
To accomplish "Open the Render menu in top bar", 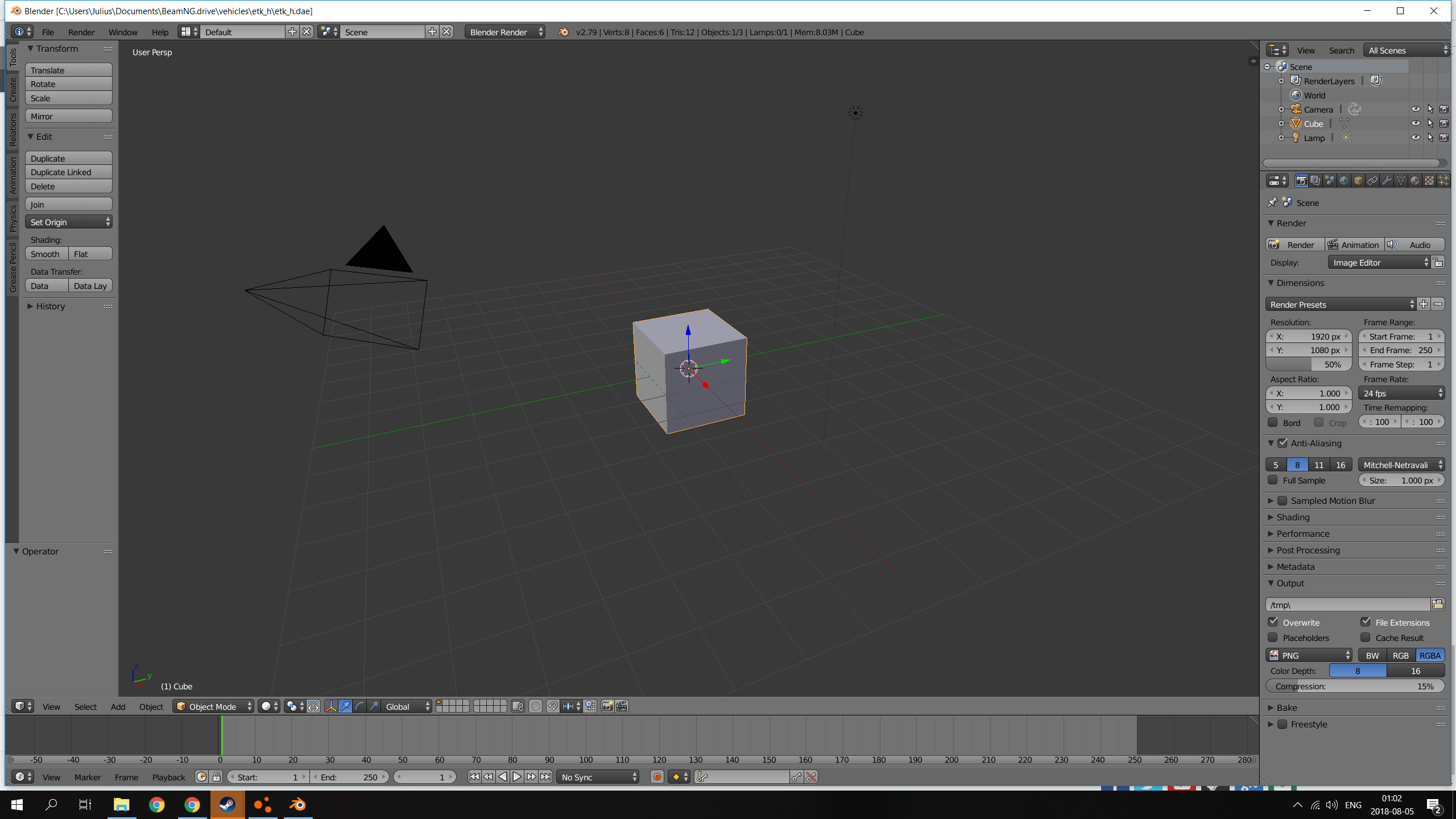I will coord(81,32).
